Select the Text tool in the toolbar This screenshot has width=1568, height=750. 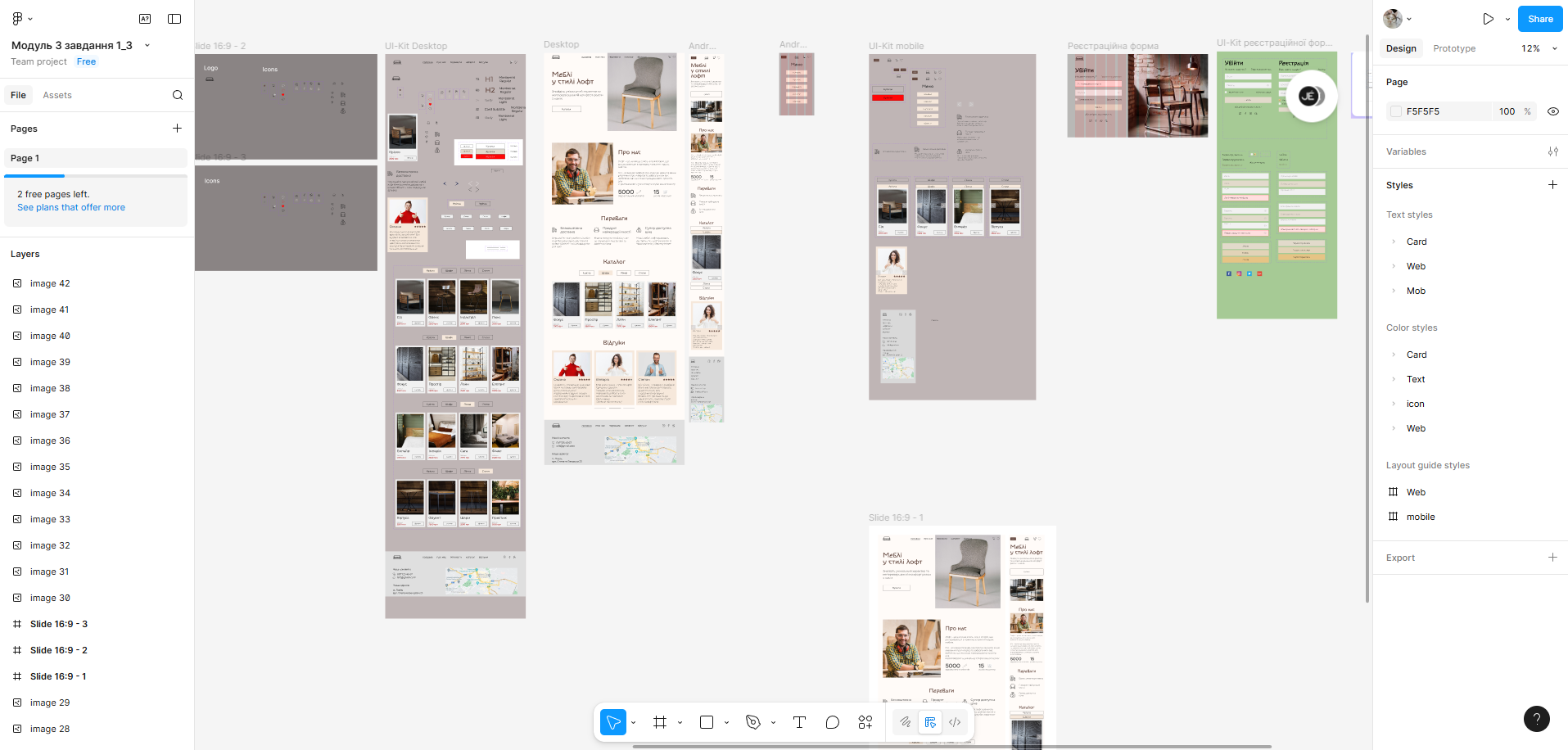pyautogui.click(x=799, y=722)
